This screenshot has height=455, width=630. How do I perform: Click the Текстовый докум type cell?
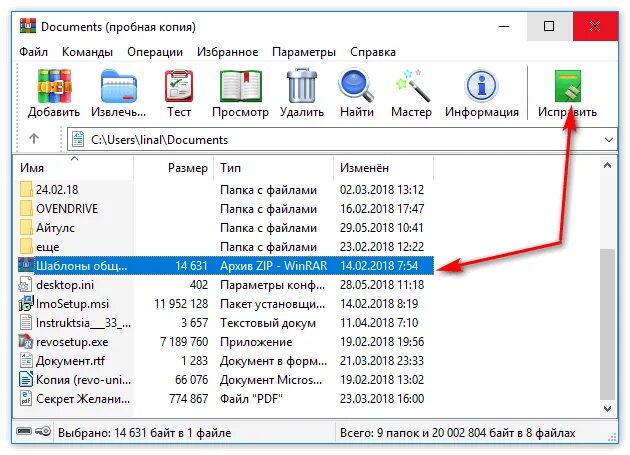point(268,322)
